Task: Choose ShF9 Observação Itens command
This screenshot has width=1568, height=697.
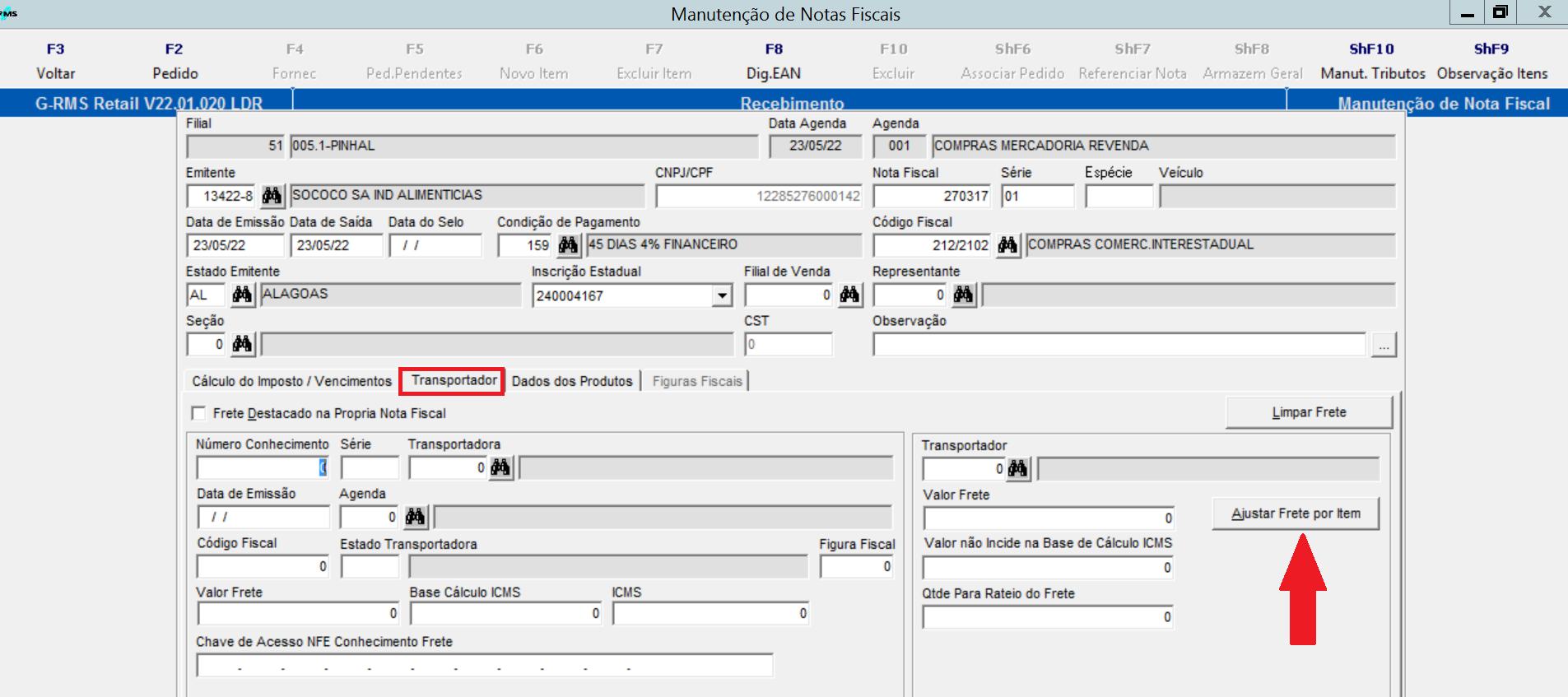Action: click(x=1491, y=61)
